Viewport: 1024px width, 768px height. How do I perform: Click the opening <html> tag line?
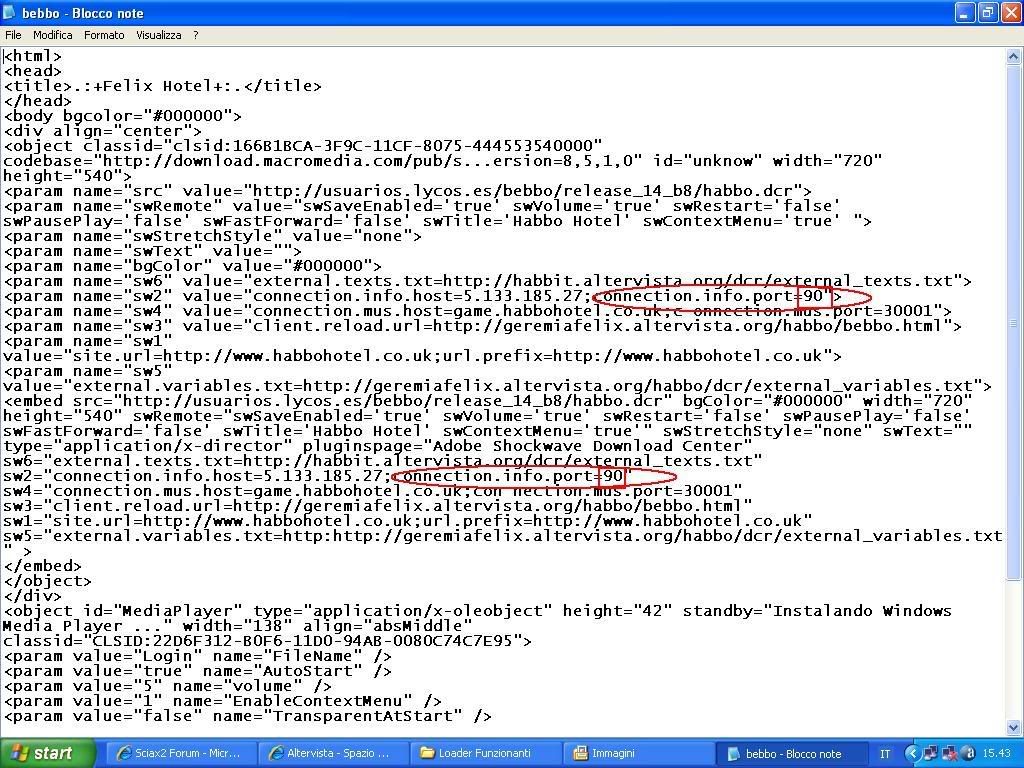[x=33, y=56]
